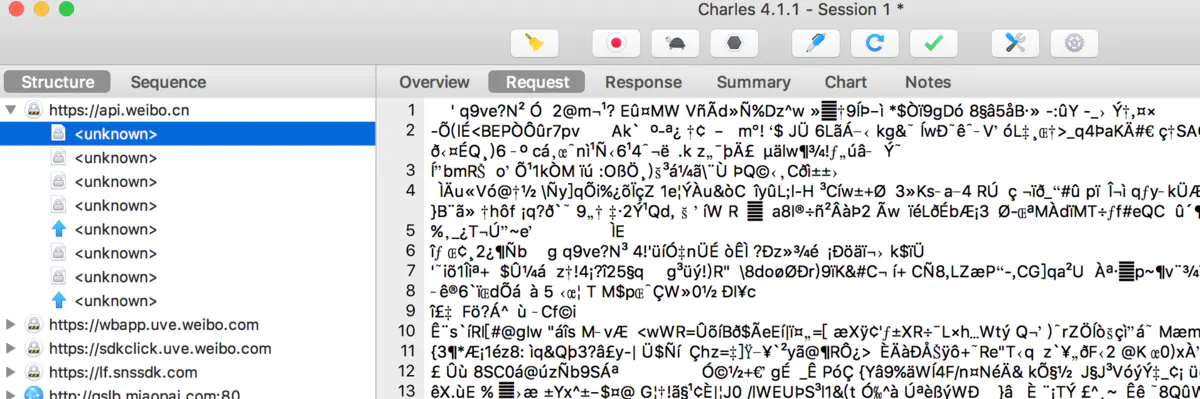The width and height of the screenshot is (1200, 399).
Task: Click the lock icon beside wbapp.uve.weibo.com
Action: pyautogui.click(x=33, y=325)
